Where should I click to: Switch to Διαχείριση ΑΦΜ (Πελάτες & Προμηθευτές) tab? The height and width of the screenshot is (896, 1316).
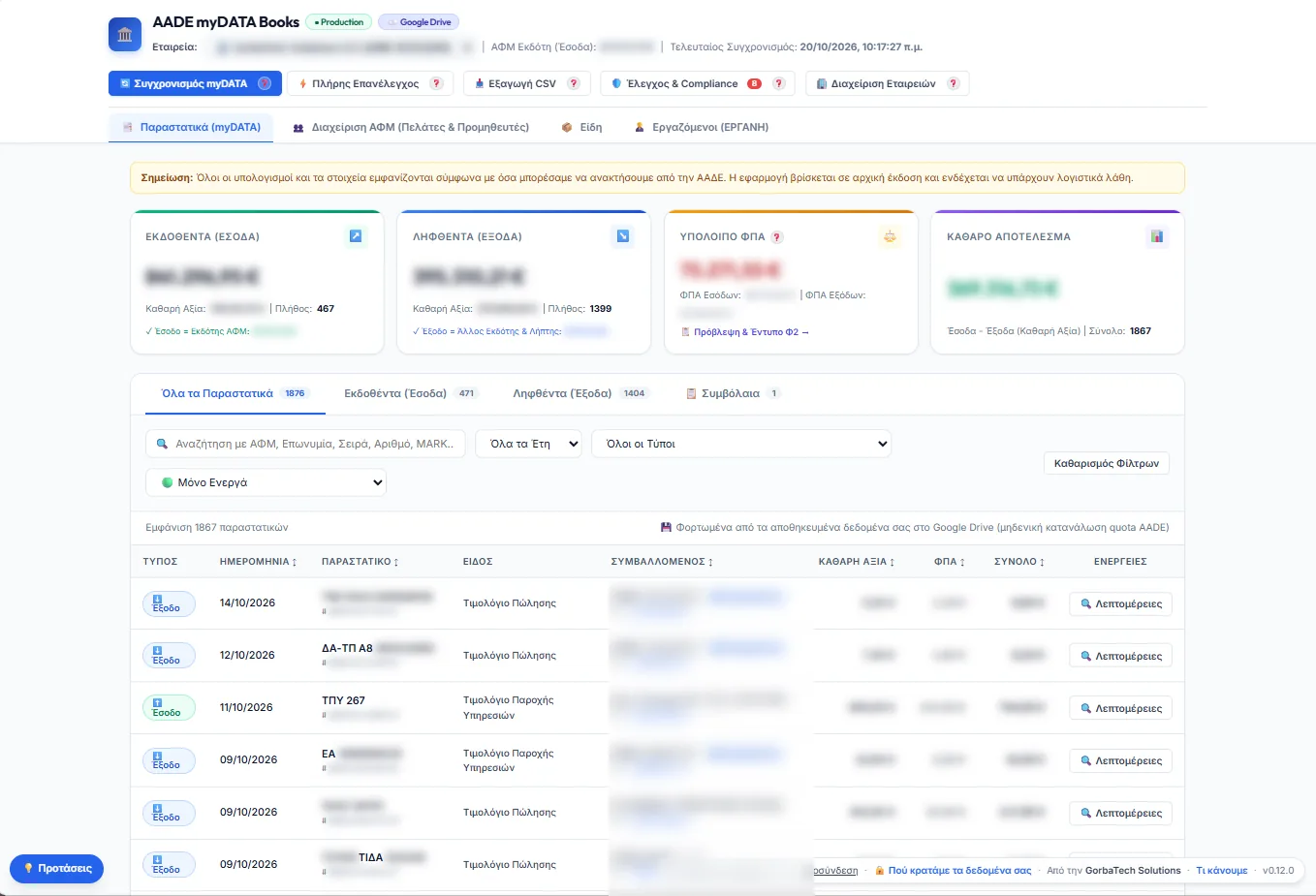click(411, 127)
